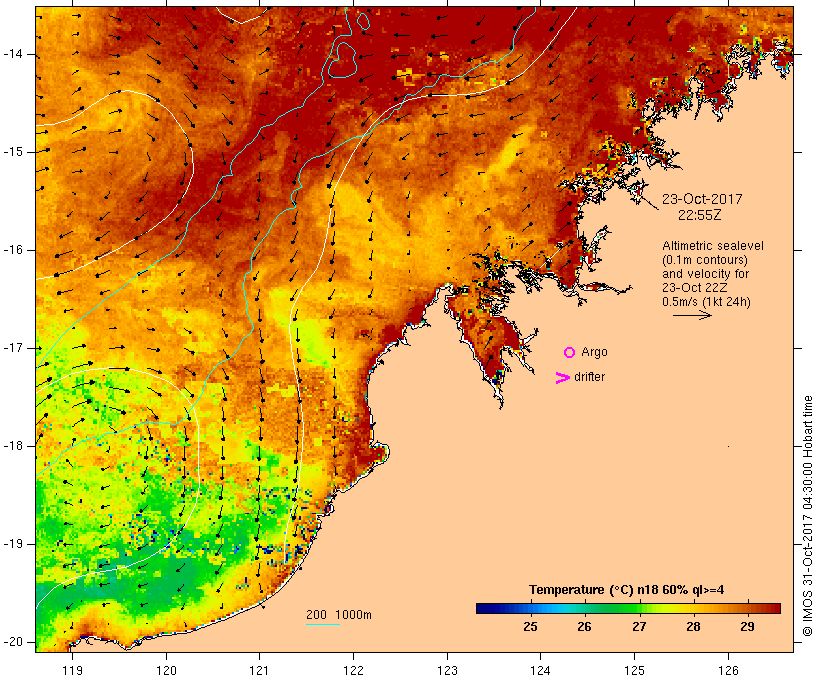Click the longitude axis label '125'

635,670
